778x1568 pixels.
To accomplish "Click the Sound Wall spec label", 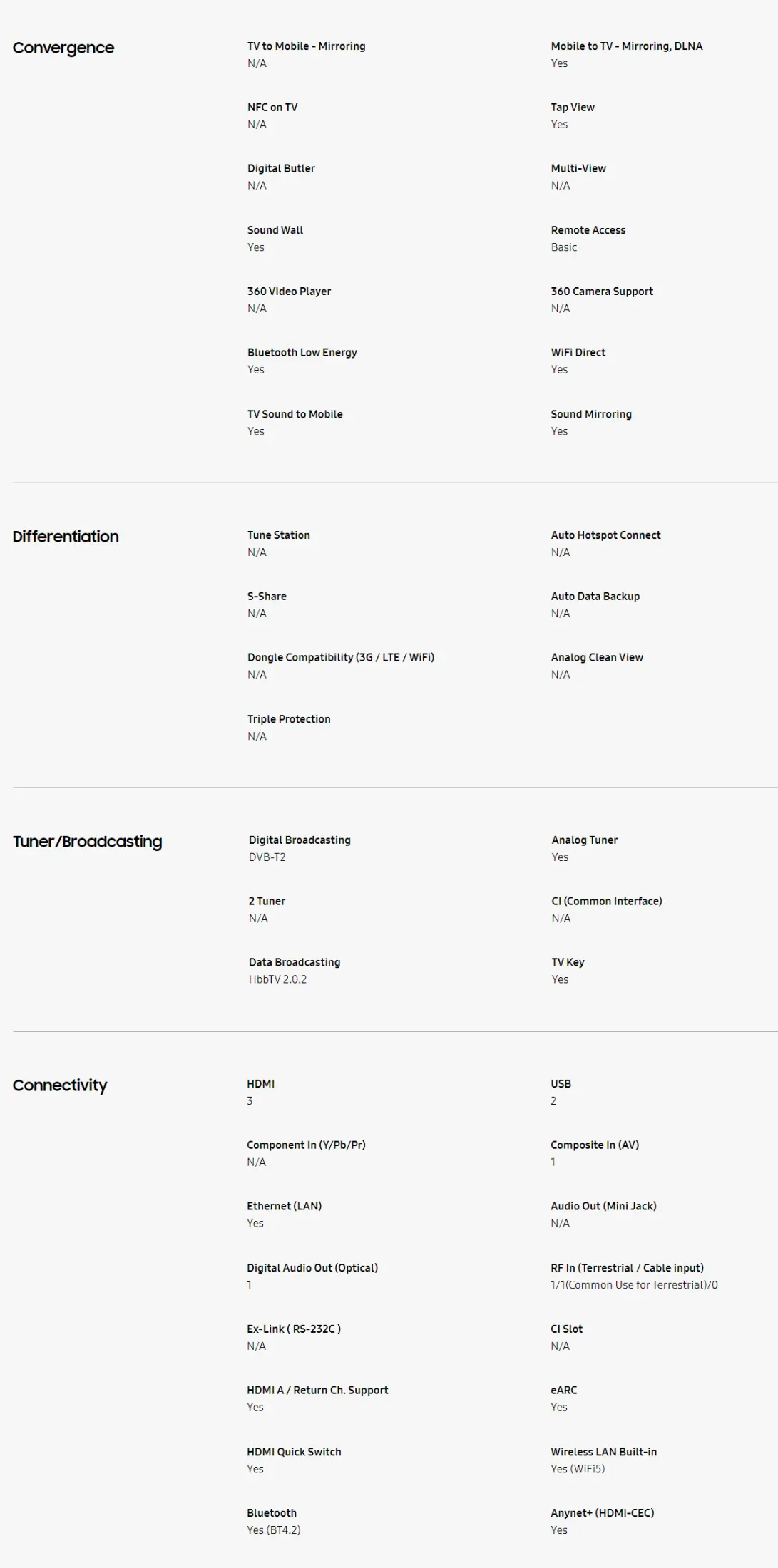I will click(x=275, y=230).
